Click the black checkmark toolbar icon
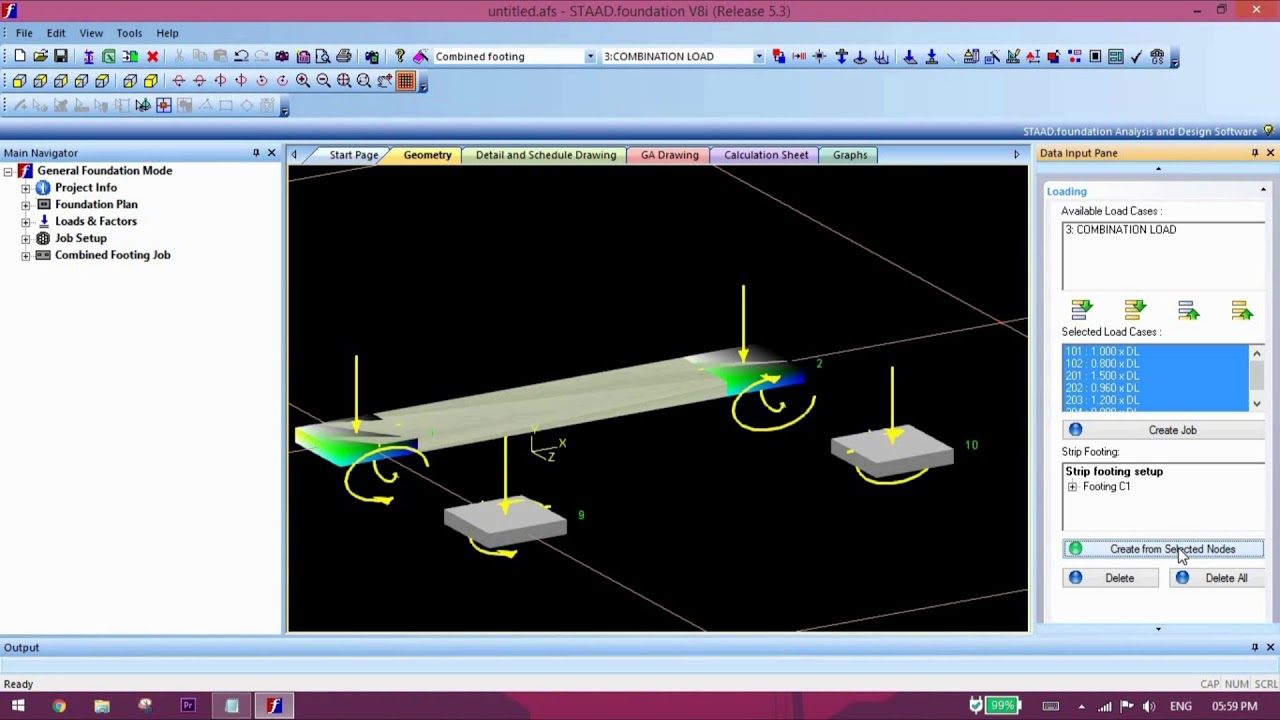 1136,57
